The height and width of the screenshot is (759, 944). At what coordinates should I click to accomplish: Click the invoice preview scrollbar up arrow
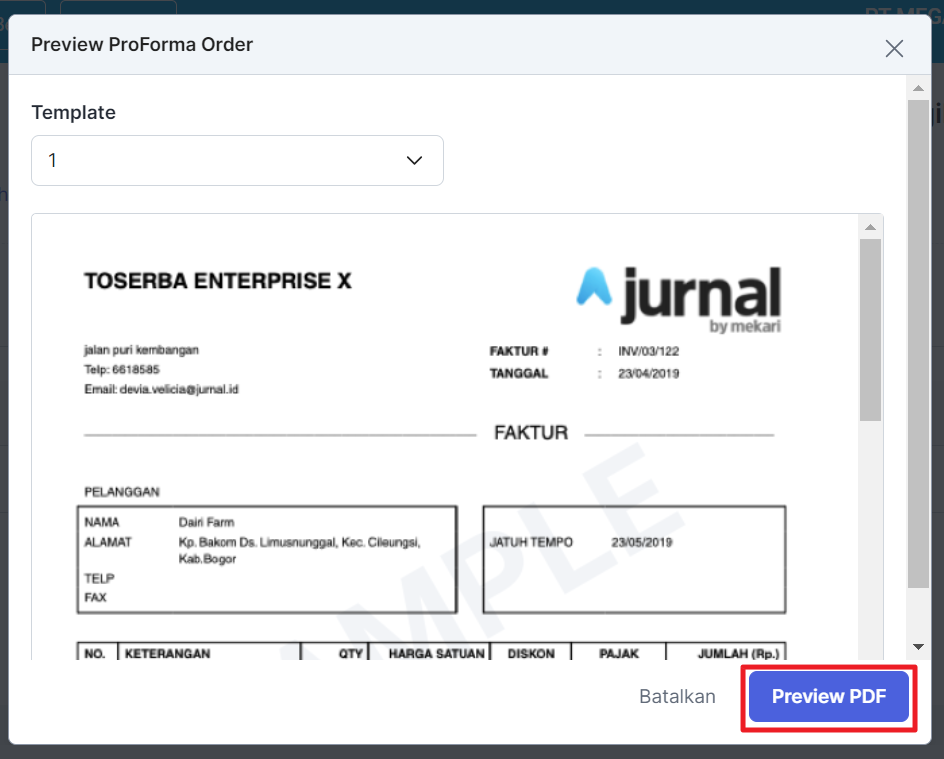click(870, 228)
